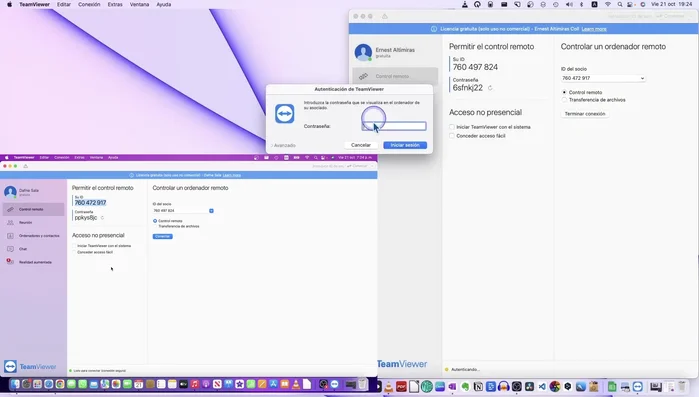Enable Conceder acceso fácil in Ernest's window

tap(452, 136)
